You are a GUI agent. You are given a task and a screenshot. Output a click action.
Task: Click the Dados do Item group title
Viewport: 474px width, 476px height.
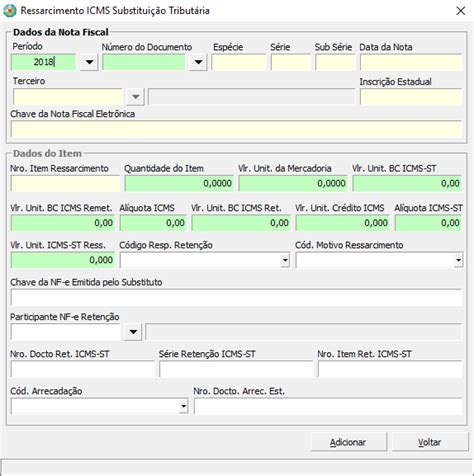click(x=47, y=154)
